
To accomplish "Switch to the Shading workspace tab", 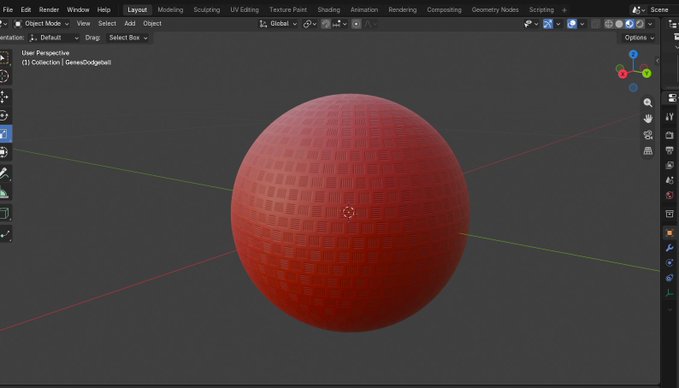I will pyautogui.click(x=329, y=10).
